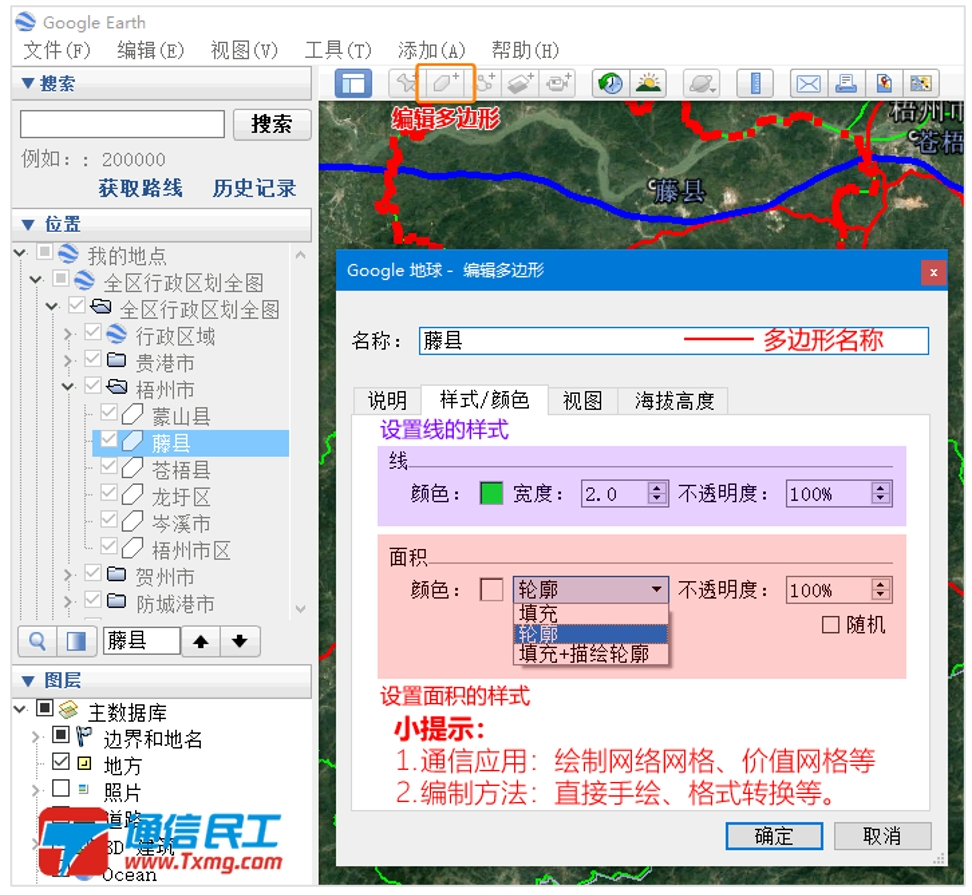Click the 搜索 search button

point(272,124)
